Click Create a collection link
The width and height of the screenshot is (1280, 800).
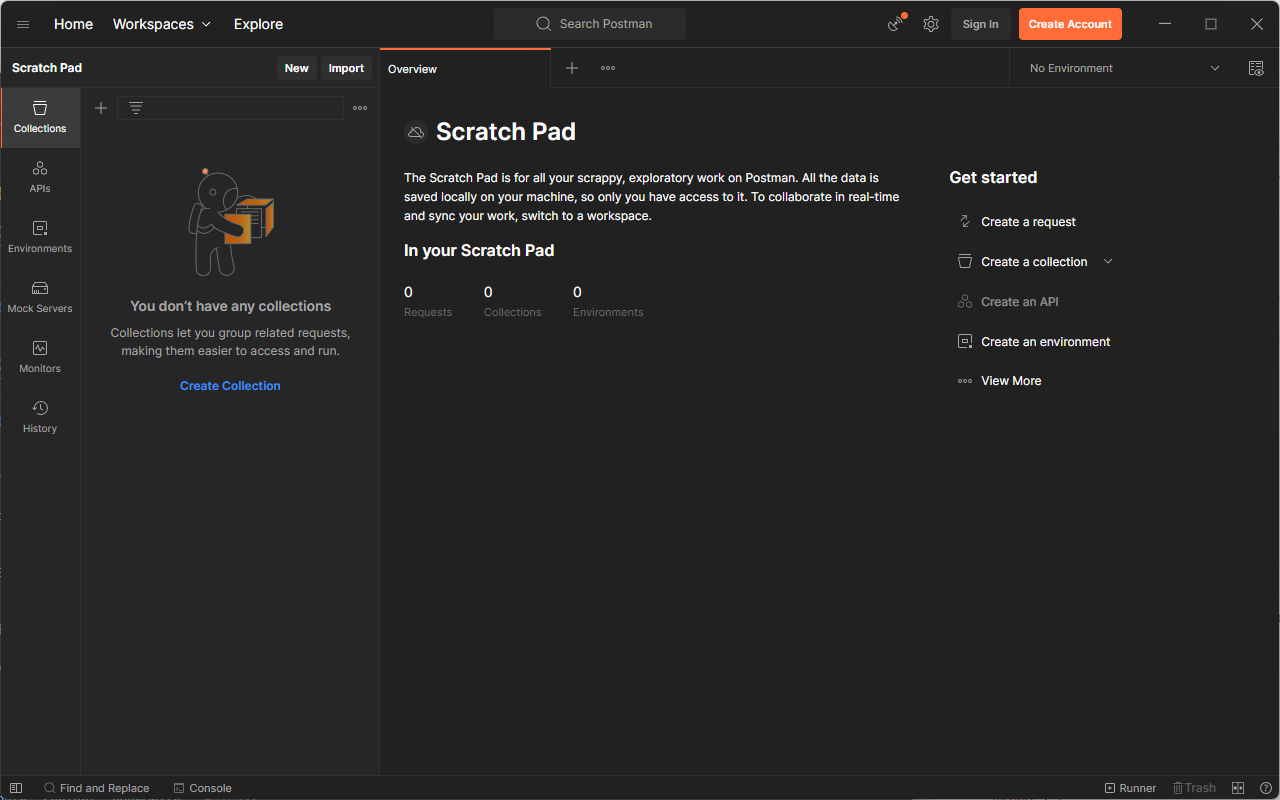click(x=1034, y=262)
